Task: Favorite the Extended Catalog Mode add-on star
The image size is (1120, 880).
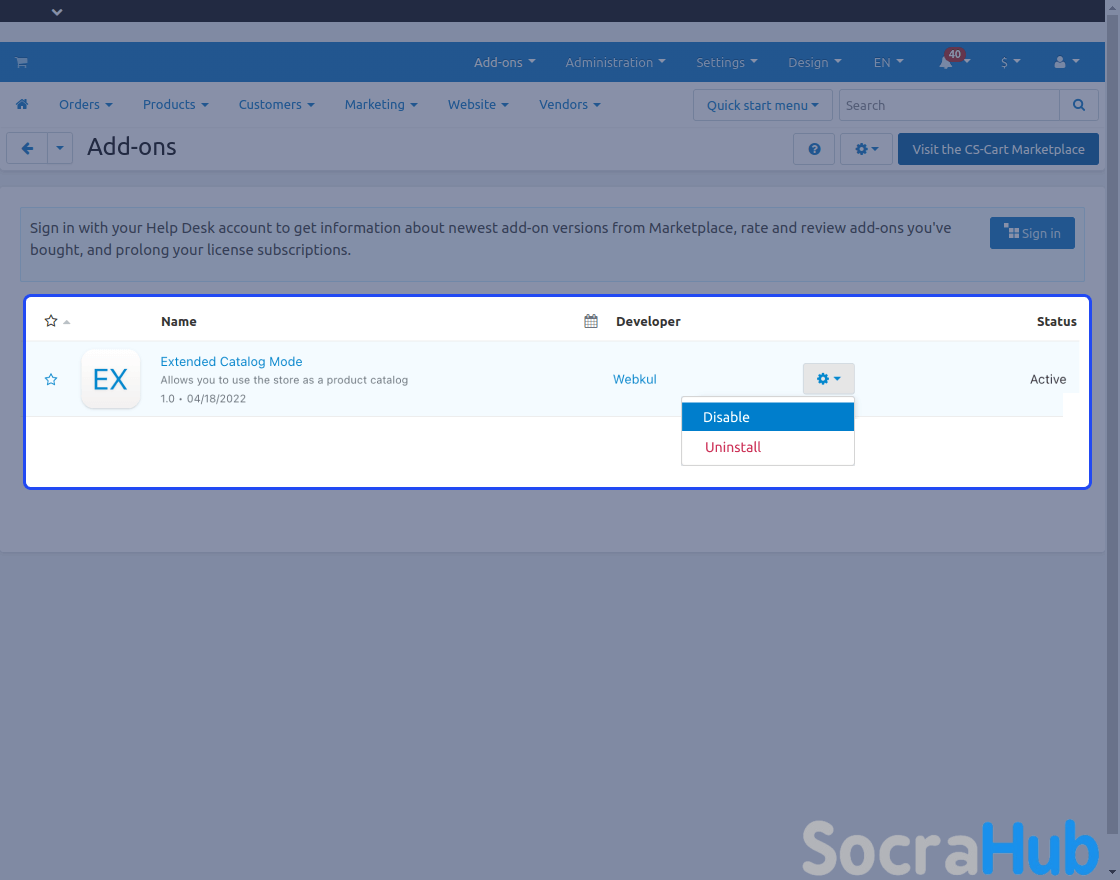Action: [51, 379]
